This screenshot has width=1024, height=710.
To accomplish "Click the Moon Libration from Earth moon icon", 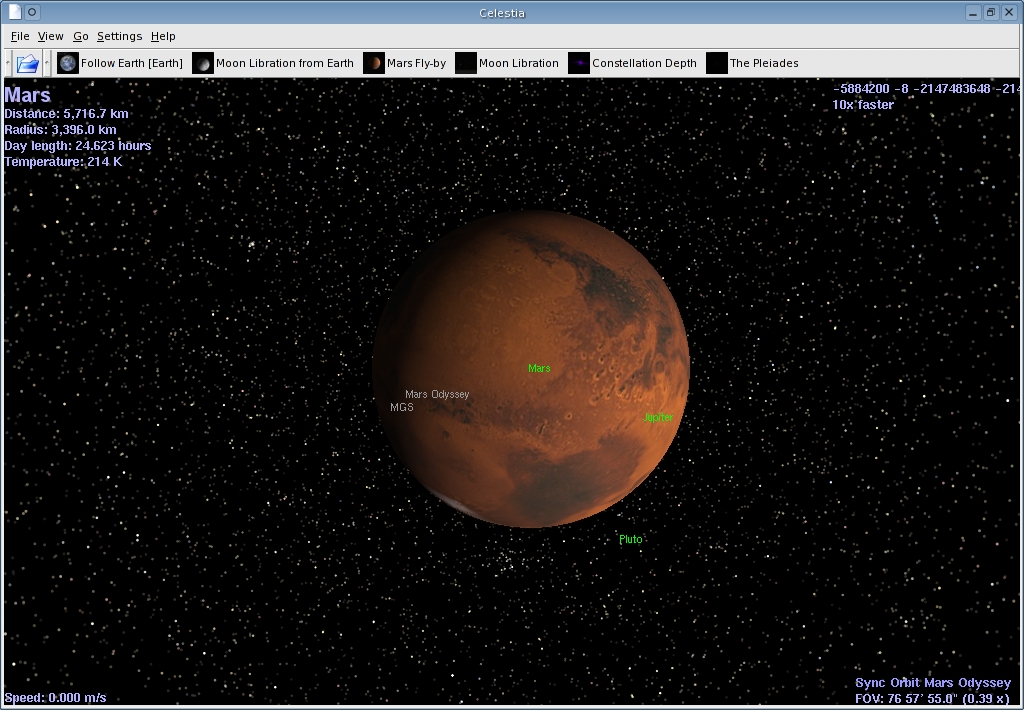I will point(203,63).
